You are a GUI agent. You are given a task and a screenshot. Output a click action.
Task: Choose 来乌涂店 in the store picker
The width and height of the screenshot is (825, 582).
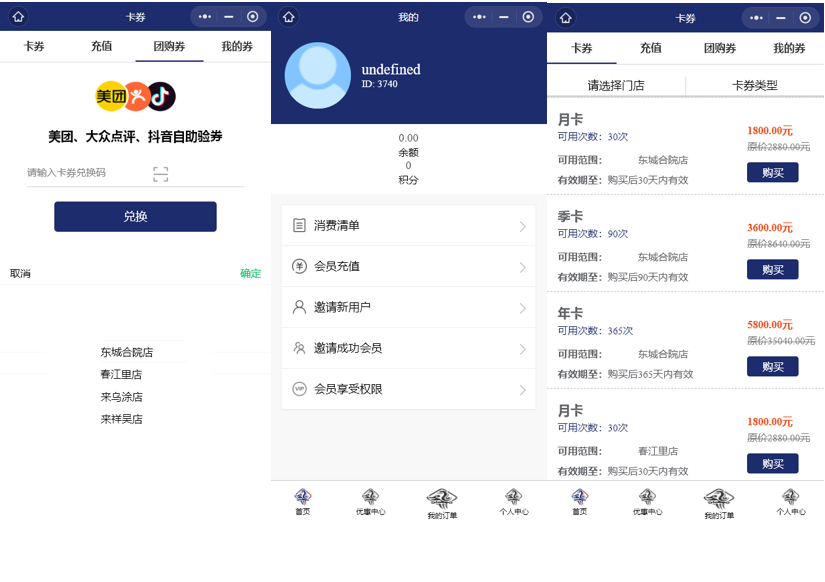click(122, 397)
